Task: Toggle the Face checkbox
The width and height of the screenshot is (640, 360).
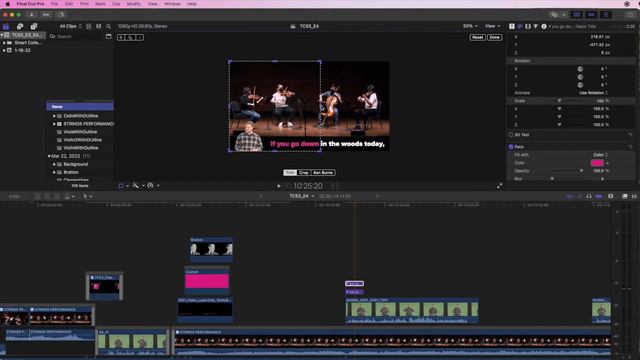Action: coord(511,147)
